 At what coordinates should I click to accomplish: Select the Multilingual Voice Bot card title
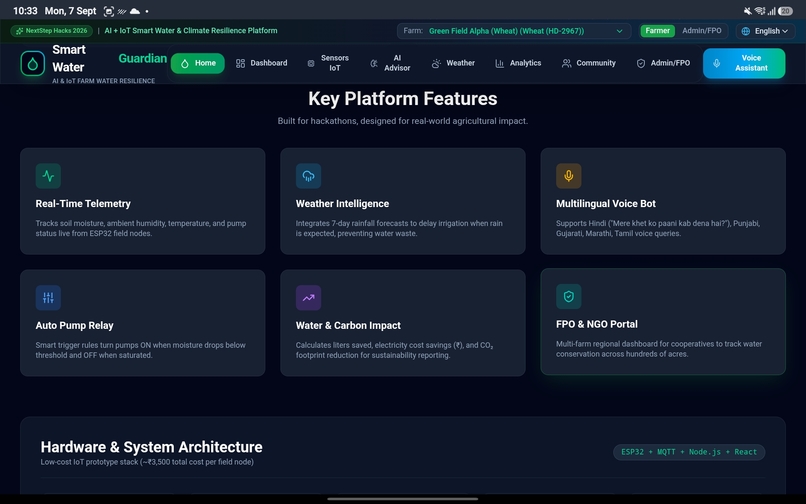(x=606, y=204)
